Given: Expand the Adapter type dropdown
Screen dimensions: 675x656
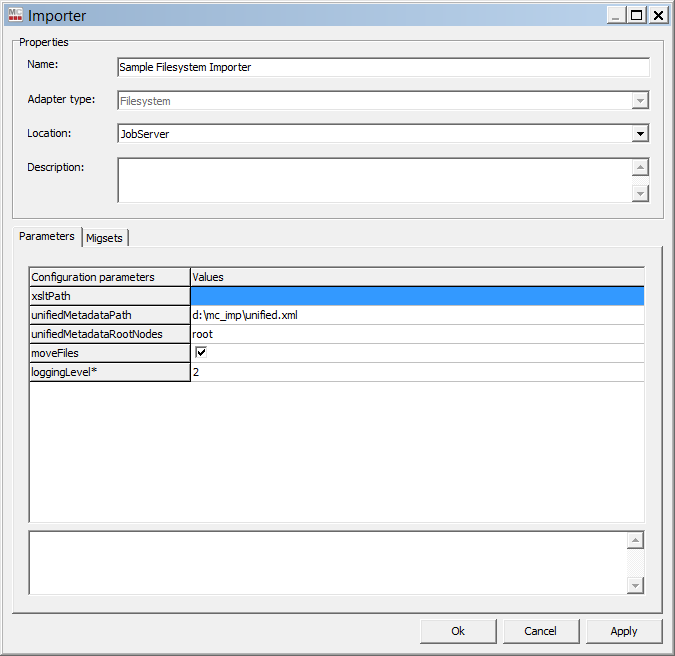Looking at the screenshot, I should (x=640, y=101).
